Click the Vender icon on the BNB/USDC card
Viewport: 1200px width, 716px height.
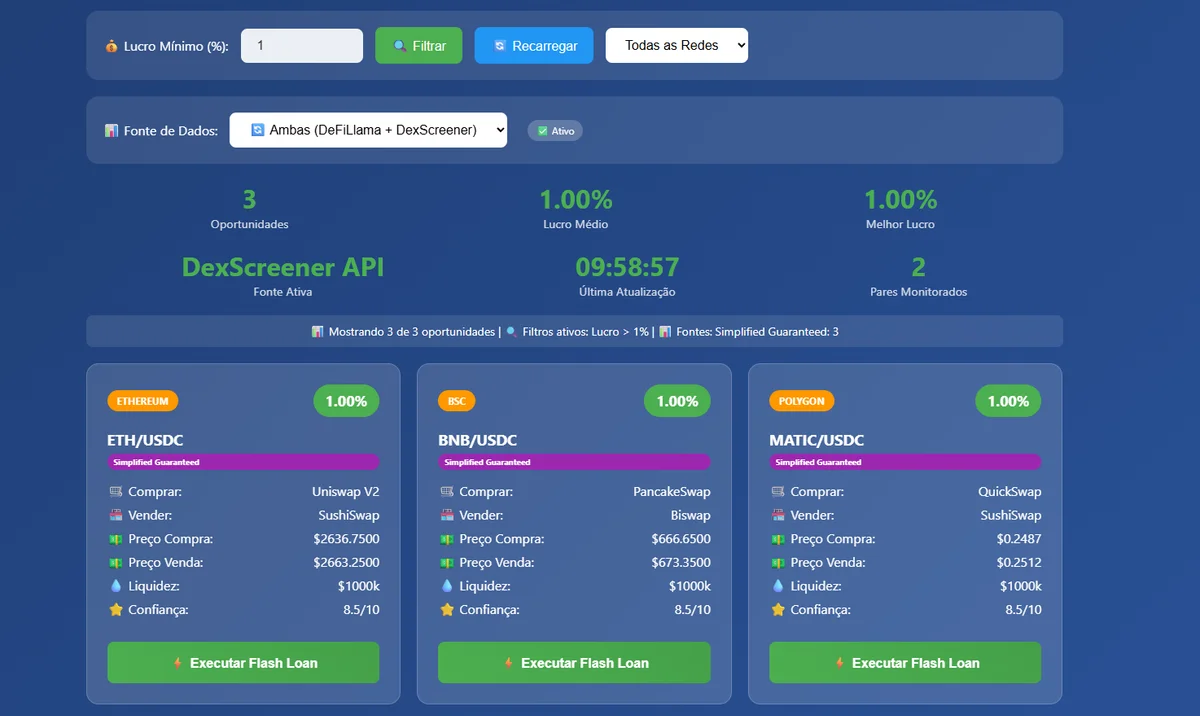(446, 516)
